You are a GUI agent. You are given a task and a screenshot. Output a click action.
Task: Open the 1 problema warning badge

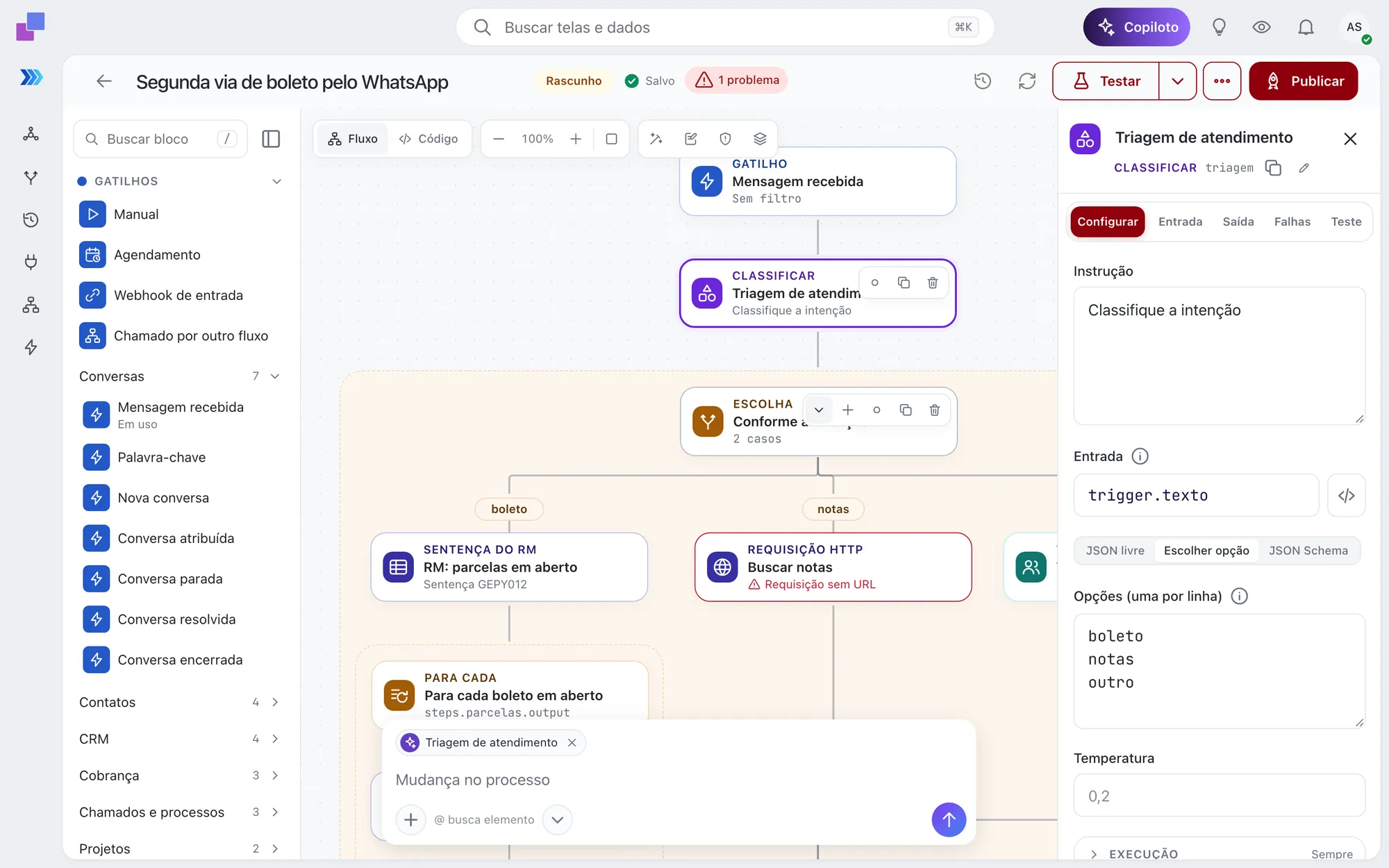736,81
